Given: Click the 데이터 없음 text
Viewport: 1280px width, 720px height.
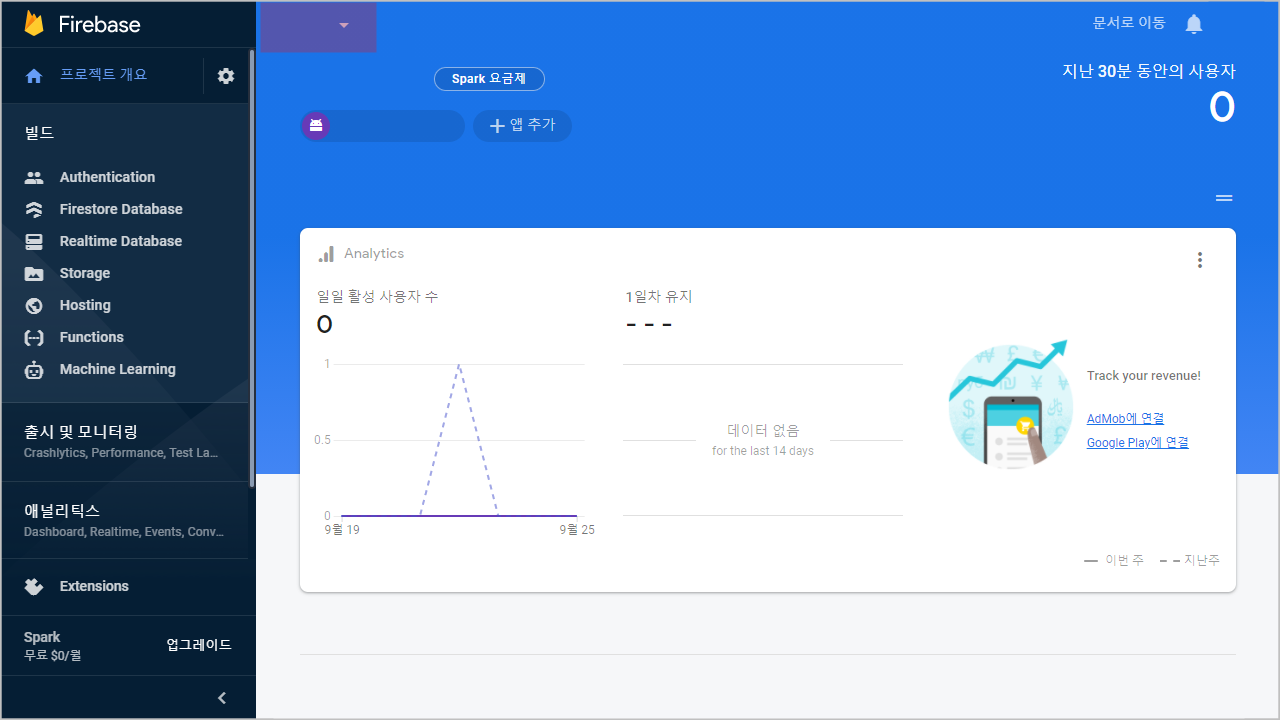Looking at the screenshot, I should [763, 431].
